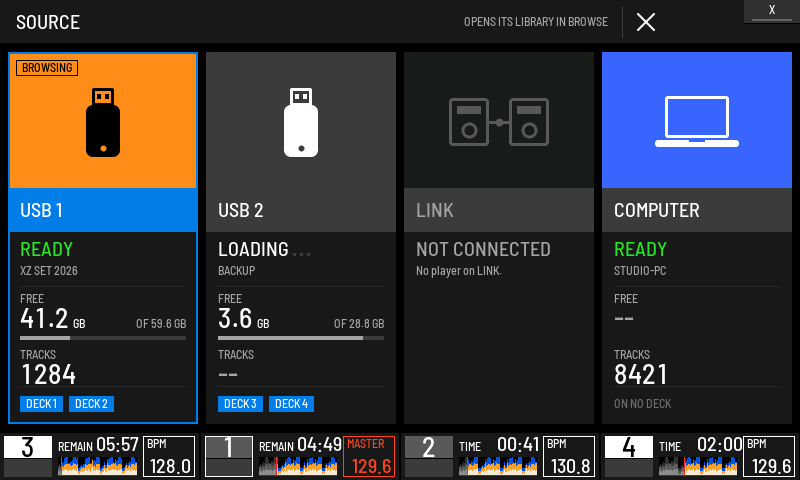Open deck 3 number indicator

28,447
